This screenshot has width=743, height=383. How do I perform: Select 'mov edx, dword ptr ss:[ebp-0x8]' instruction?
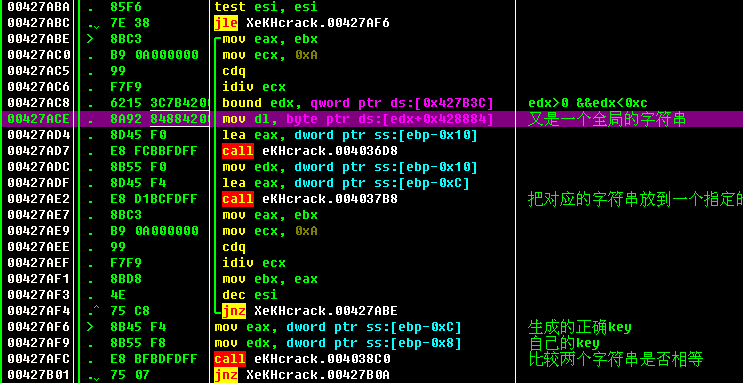point(338,343)
